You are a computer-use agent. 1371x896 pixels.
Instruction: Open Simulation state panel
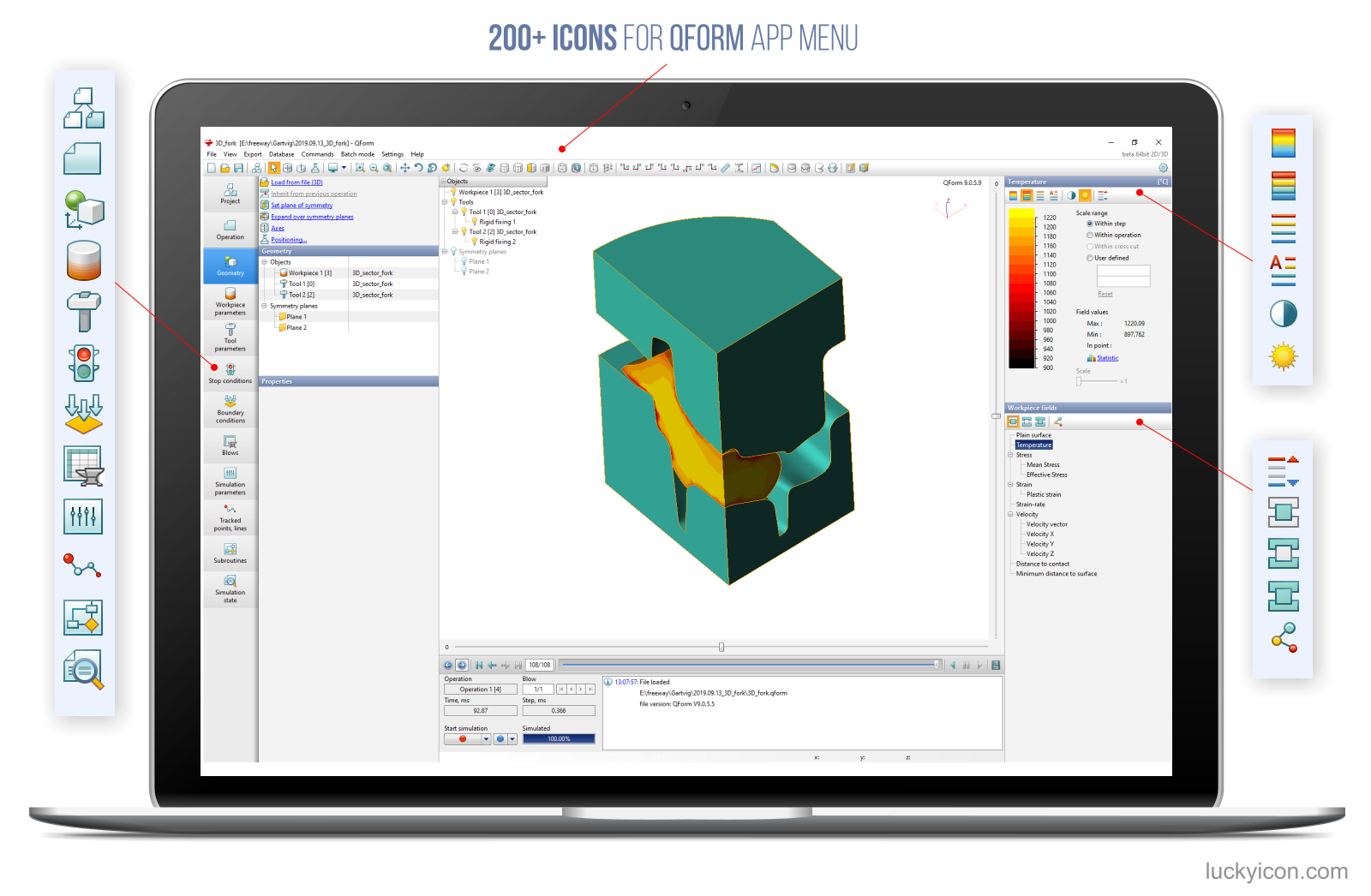pos(230,589)
